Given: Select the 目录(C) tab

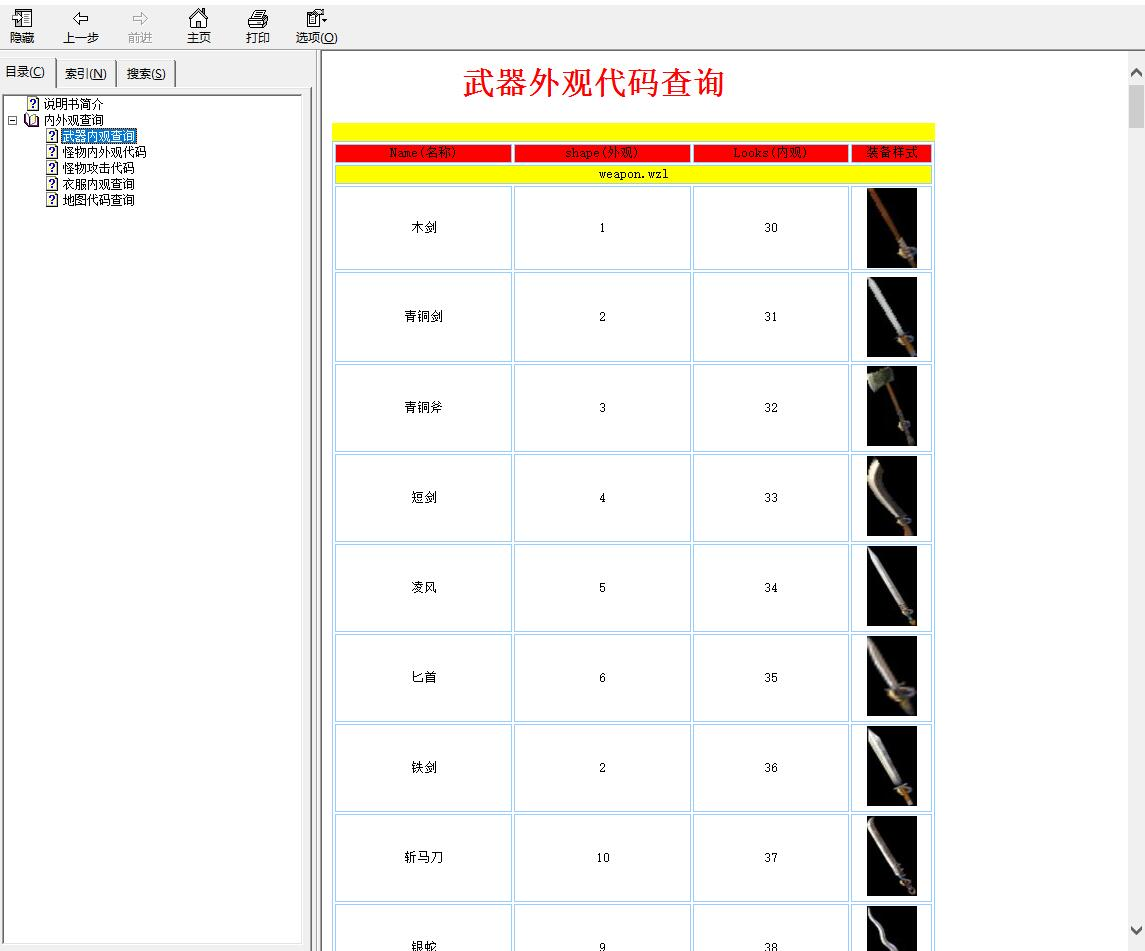Looking at the screenshot, I should tap(25, 72).
